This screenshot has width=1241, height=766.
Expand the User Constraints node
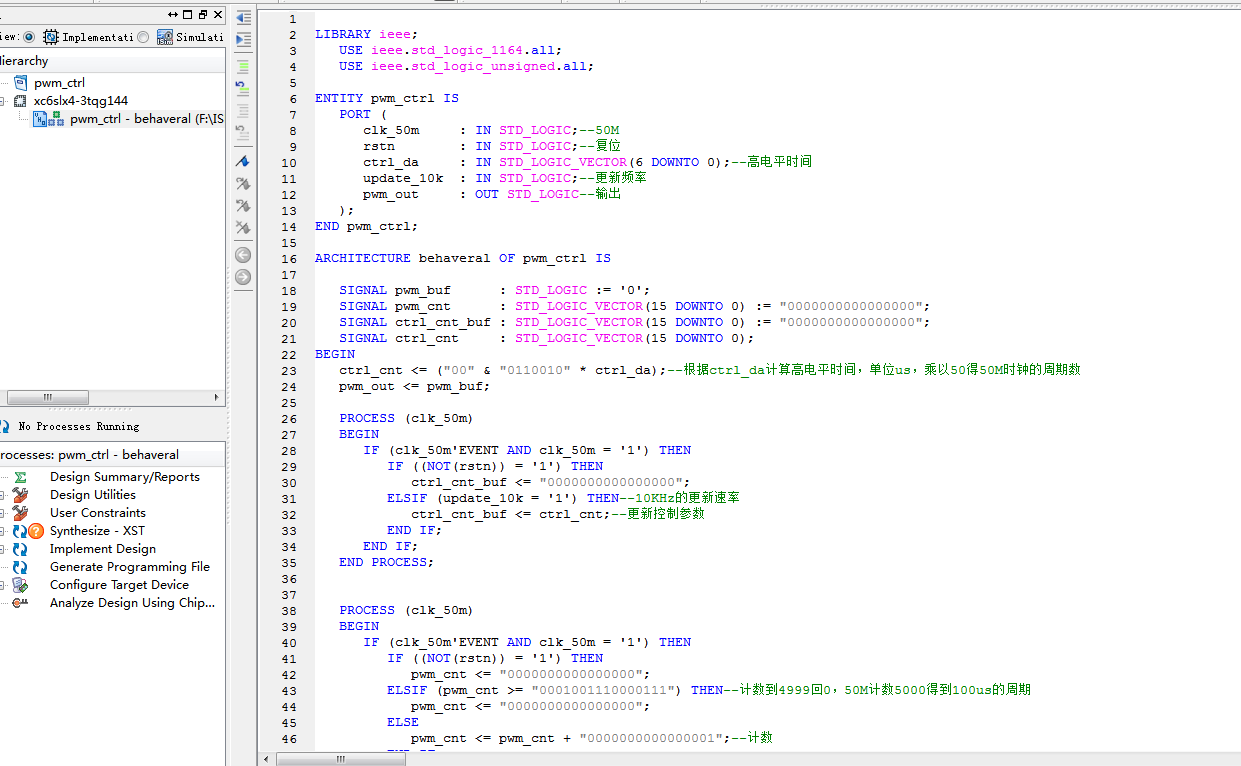3,513
